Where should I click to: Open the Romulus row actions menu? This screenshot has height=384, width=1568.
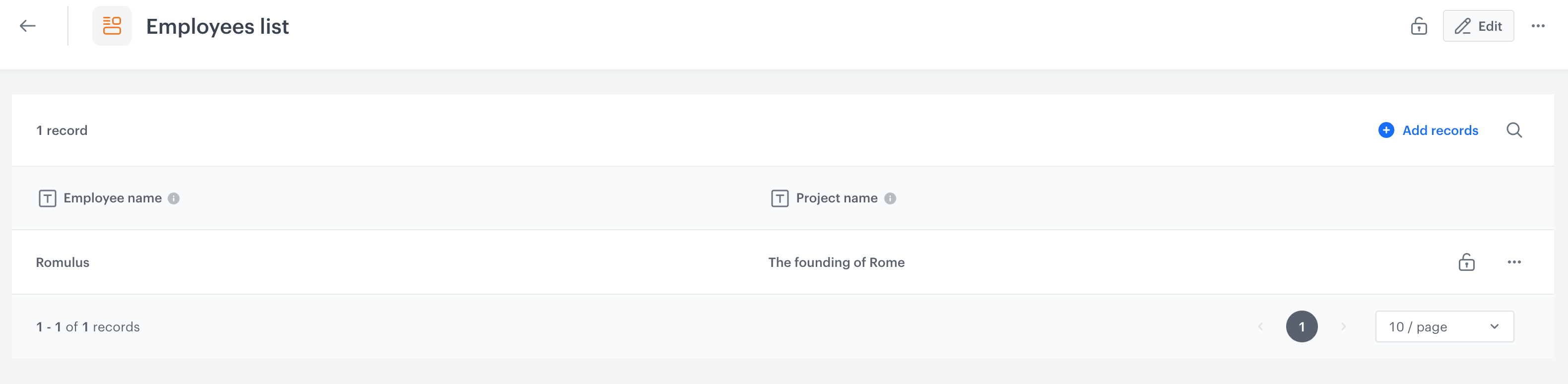pos(1515,262)
